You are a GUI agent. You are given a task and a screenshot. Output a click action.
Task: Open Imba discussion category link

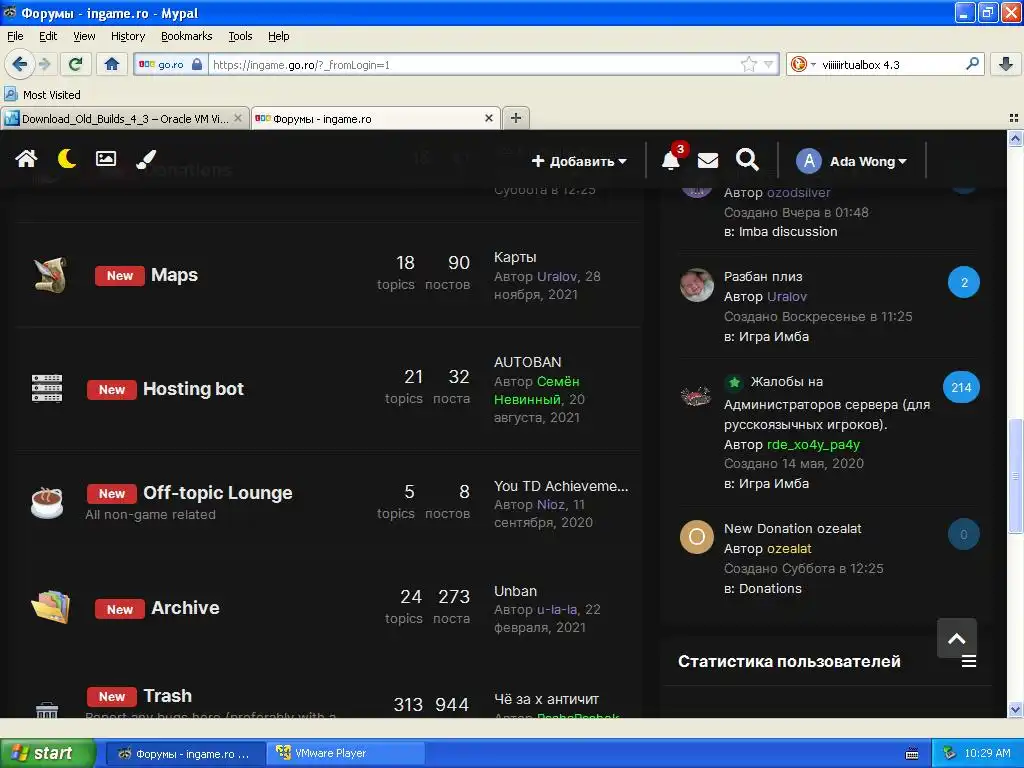(788, 231)
